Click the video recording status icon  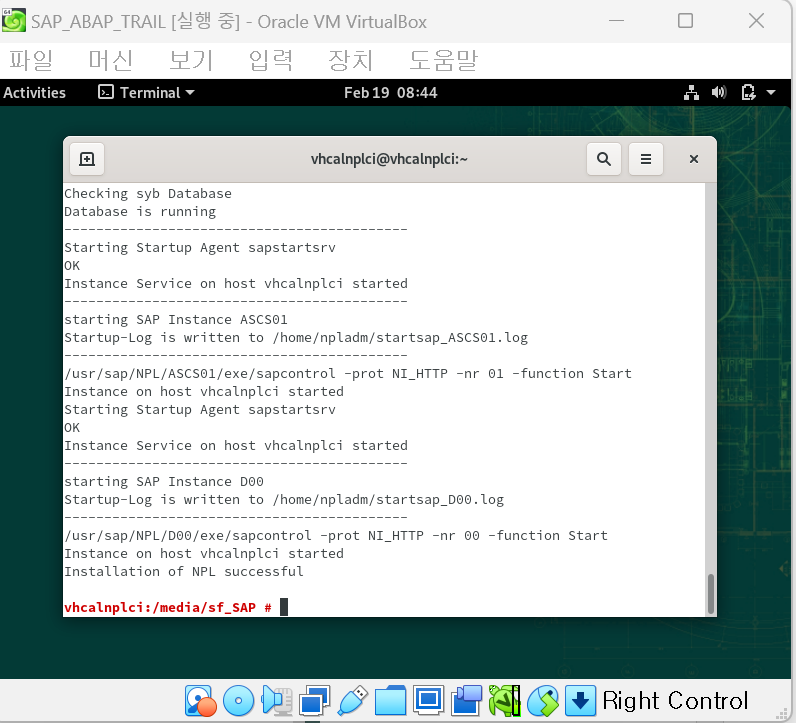point(467,701)
